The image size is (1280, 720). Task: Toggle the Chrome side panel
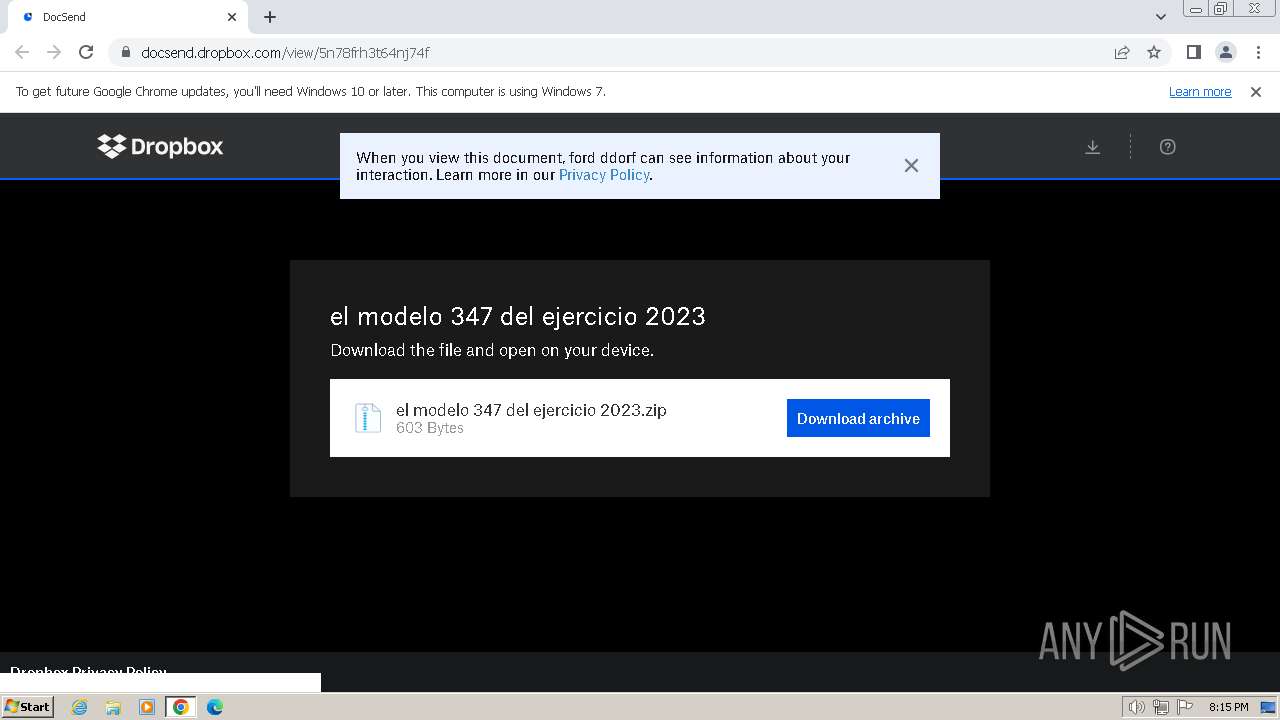[x=1194, y=52]
